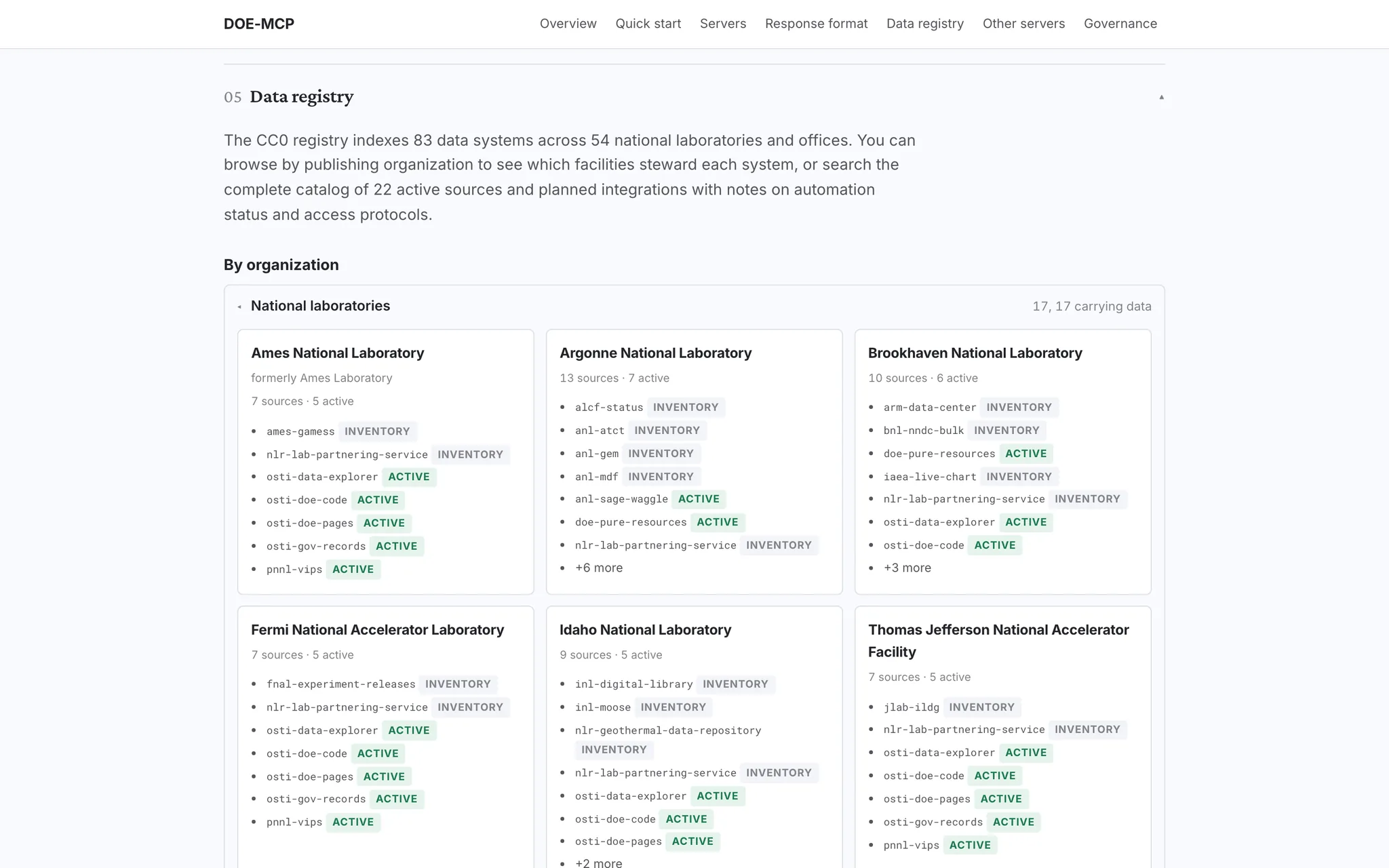Click jlab-ildg in the Jefferson card
The width and height of the screenshot is (1389, 868).
pyautogui.click(x=912, y=707)
